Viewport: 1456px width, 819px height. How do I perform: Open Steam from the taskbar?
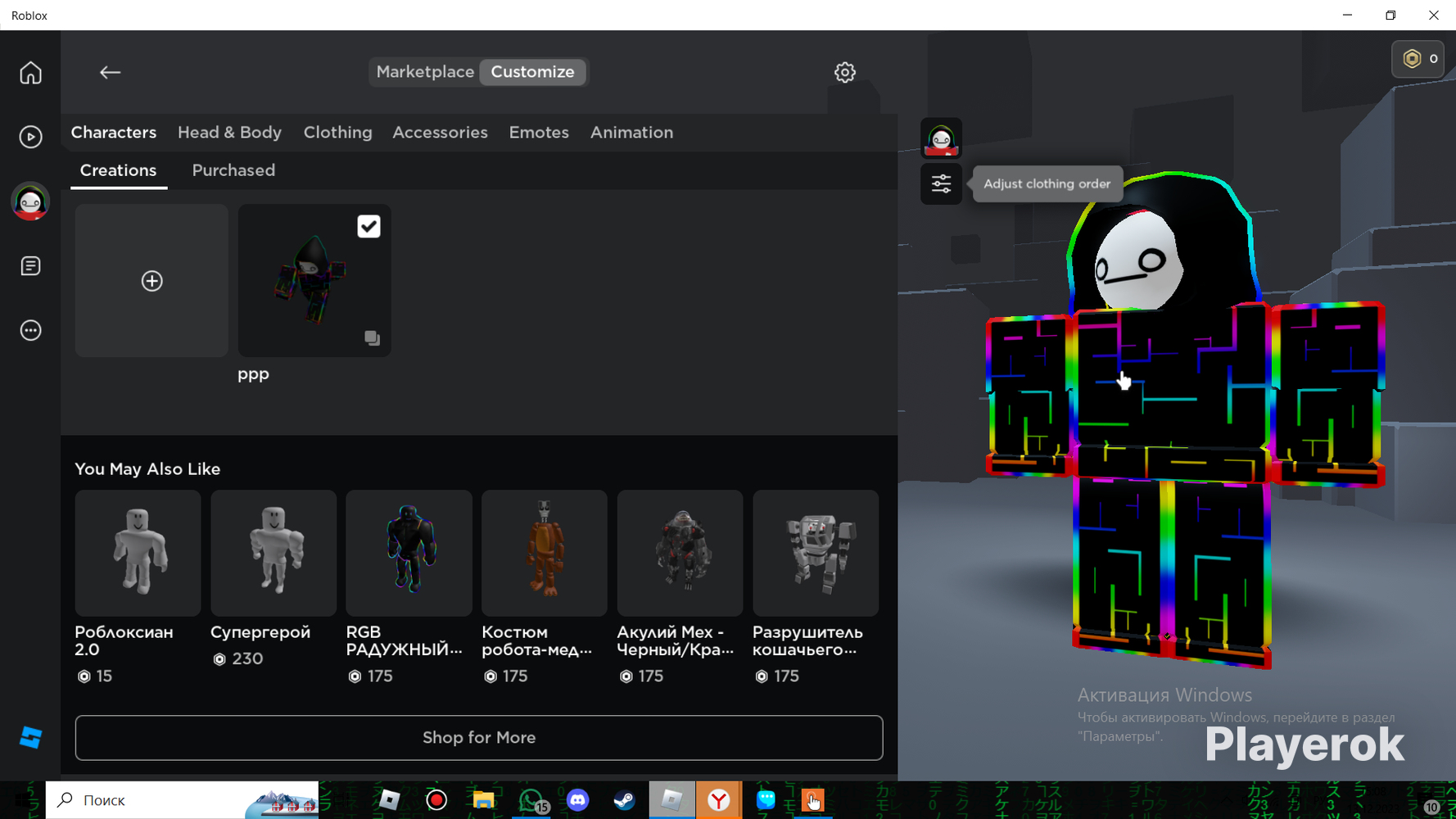[x=625, y=800]
